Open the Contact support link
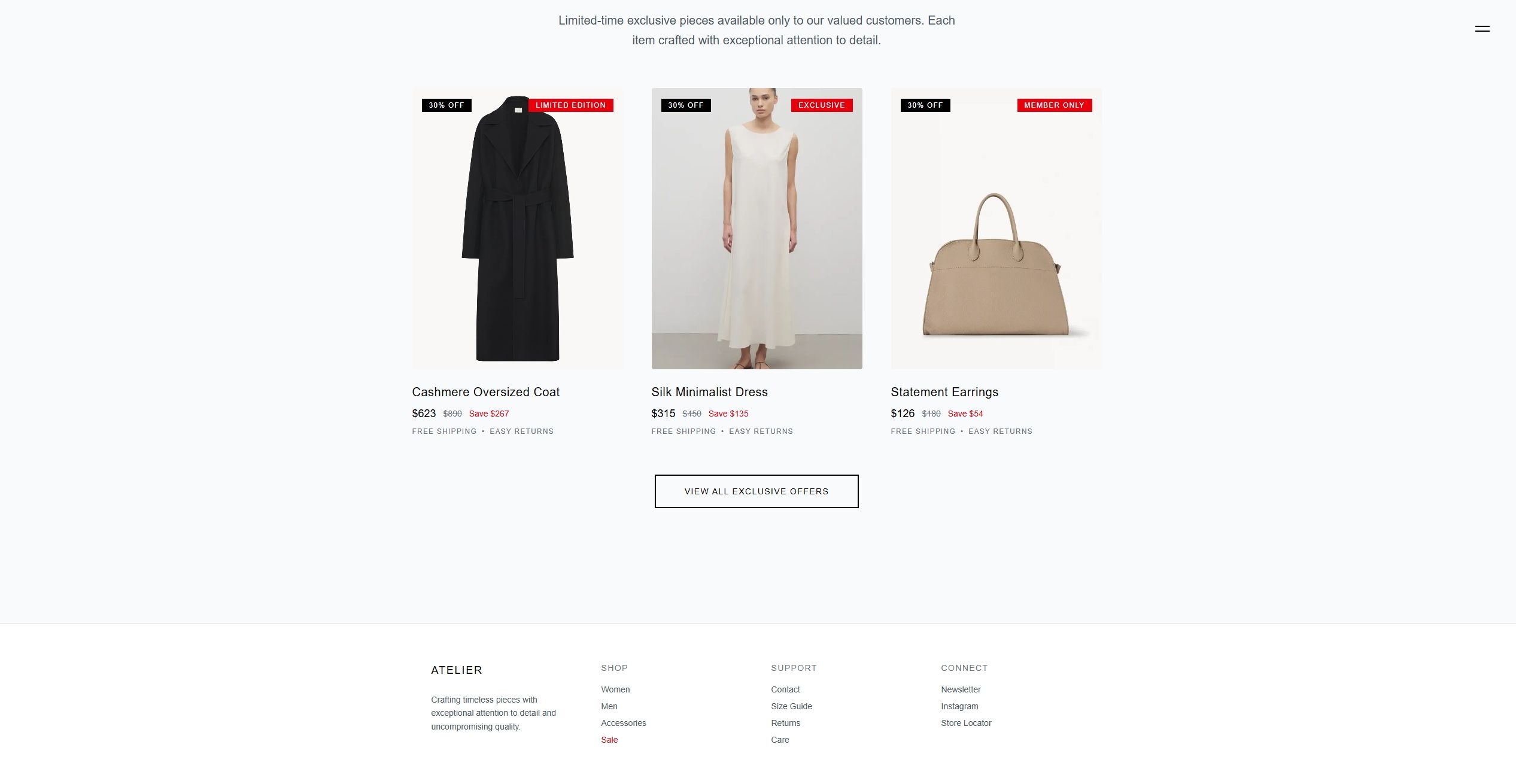Image resolution: width=1516 pixels, height=784 pixels. (785, 689)
